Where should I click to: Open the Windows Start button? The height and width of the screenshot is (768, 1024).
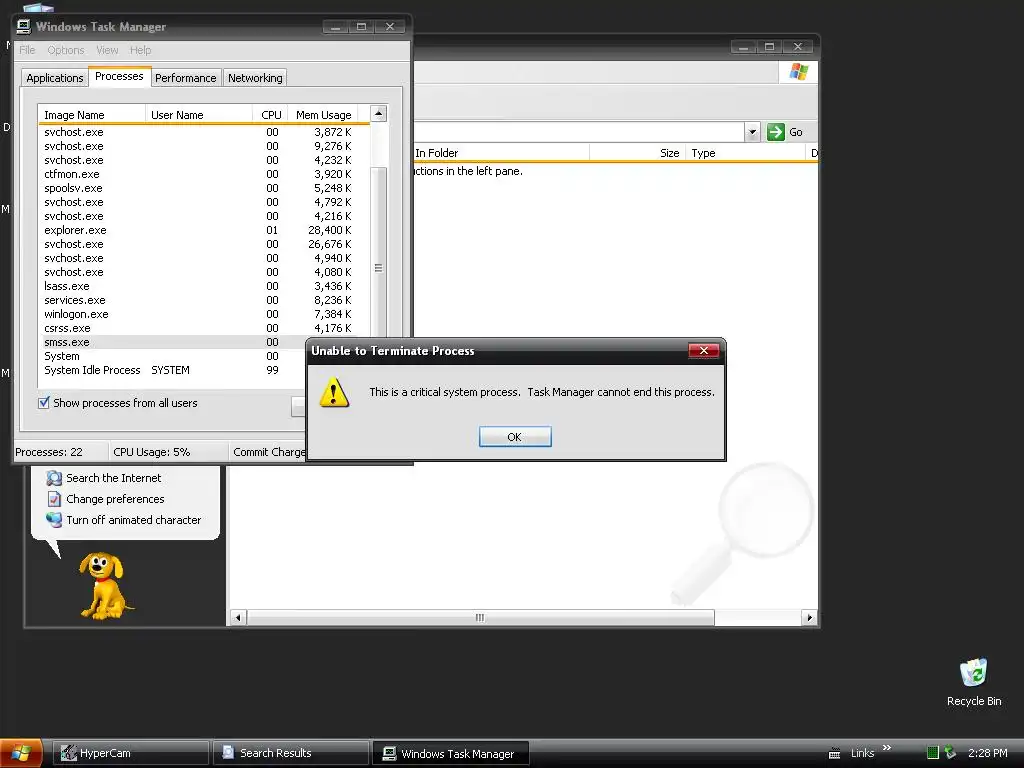click(21, 753)
